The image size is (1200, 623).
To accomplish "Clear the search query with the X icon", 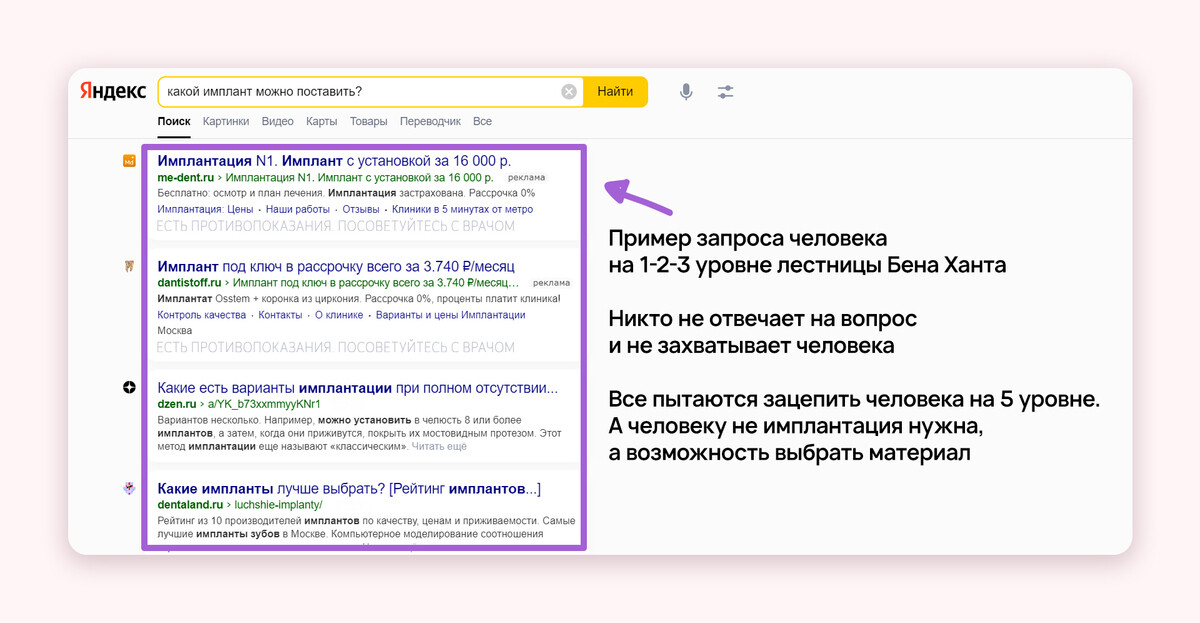I will pyautogui.click(x=569, y=92).
